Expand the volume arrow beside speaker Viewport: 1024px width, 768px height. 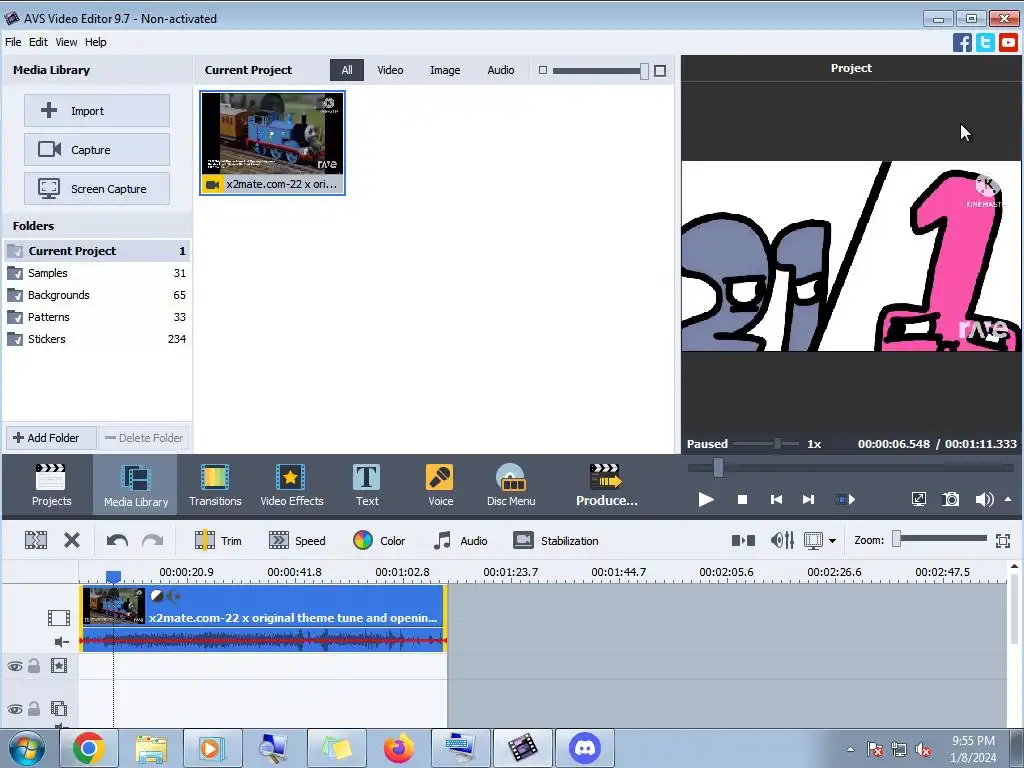coord(1008,499)
